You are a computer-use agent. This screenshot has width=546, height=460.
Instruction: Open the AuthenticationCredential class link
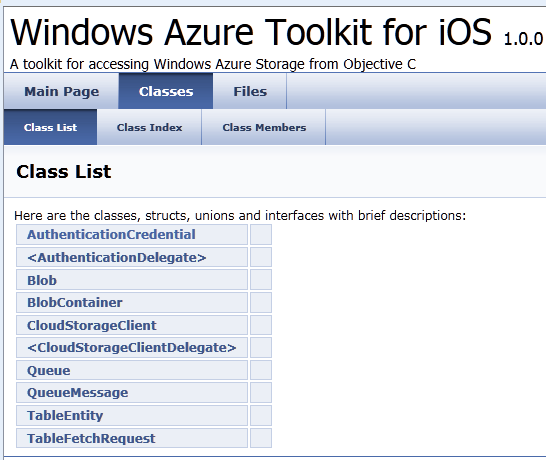click(x=111, y=234)
